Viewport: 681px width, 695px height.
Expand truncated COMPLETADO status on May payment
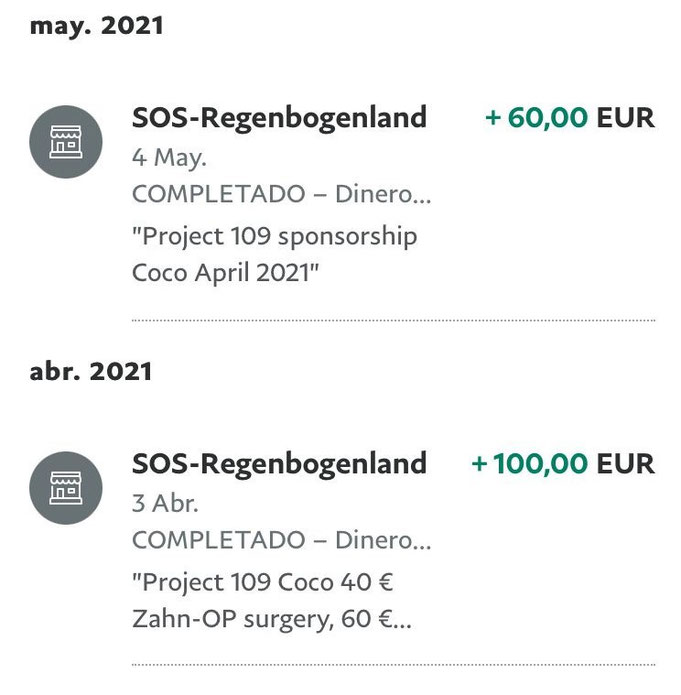[282, 194]
